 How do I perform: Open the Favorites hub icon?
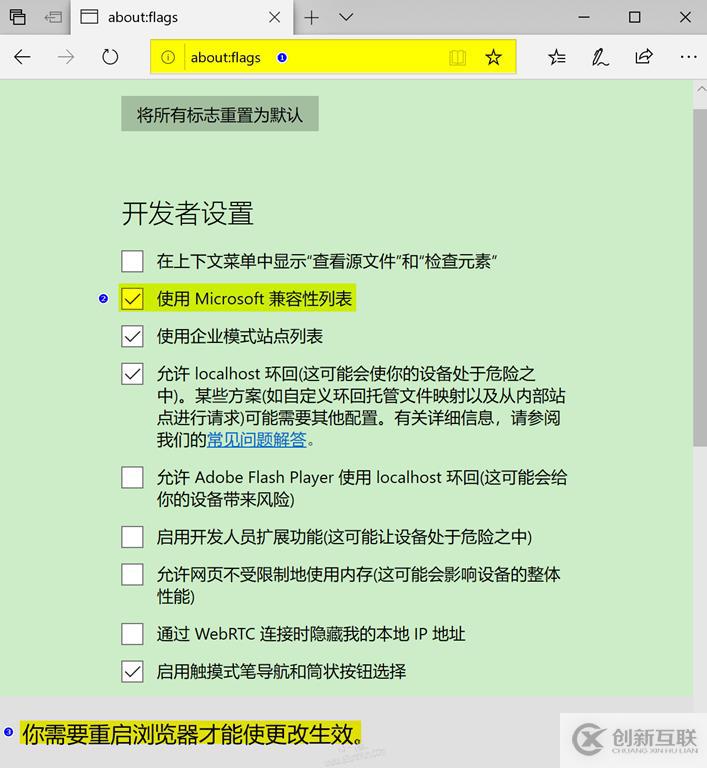[x=557, y=57]
